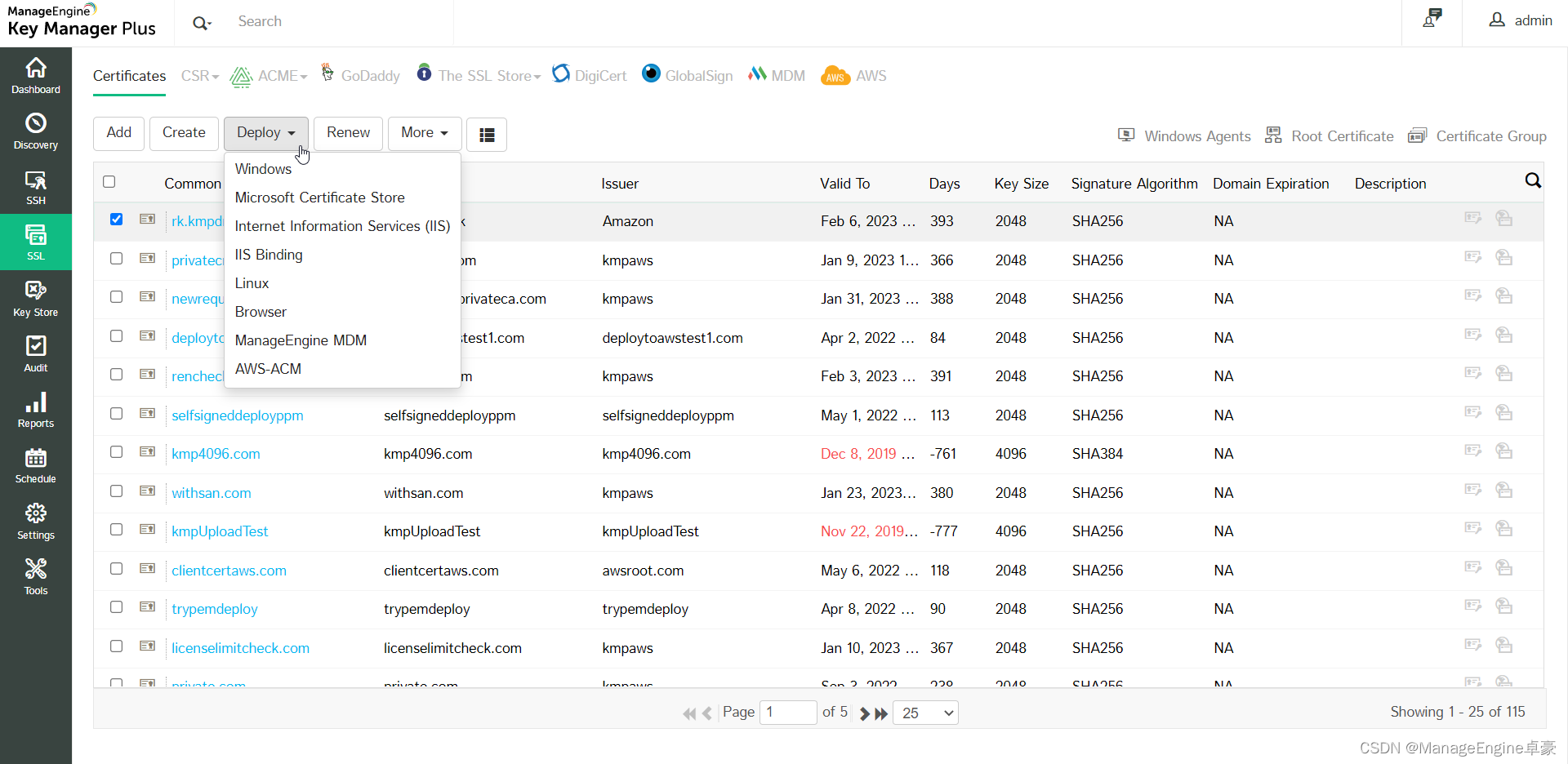Image resolution: width=1568 pixels, height=764 pixels.
Task: Jump to last page arrow
Action: pos(881,713)
